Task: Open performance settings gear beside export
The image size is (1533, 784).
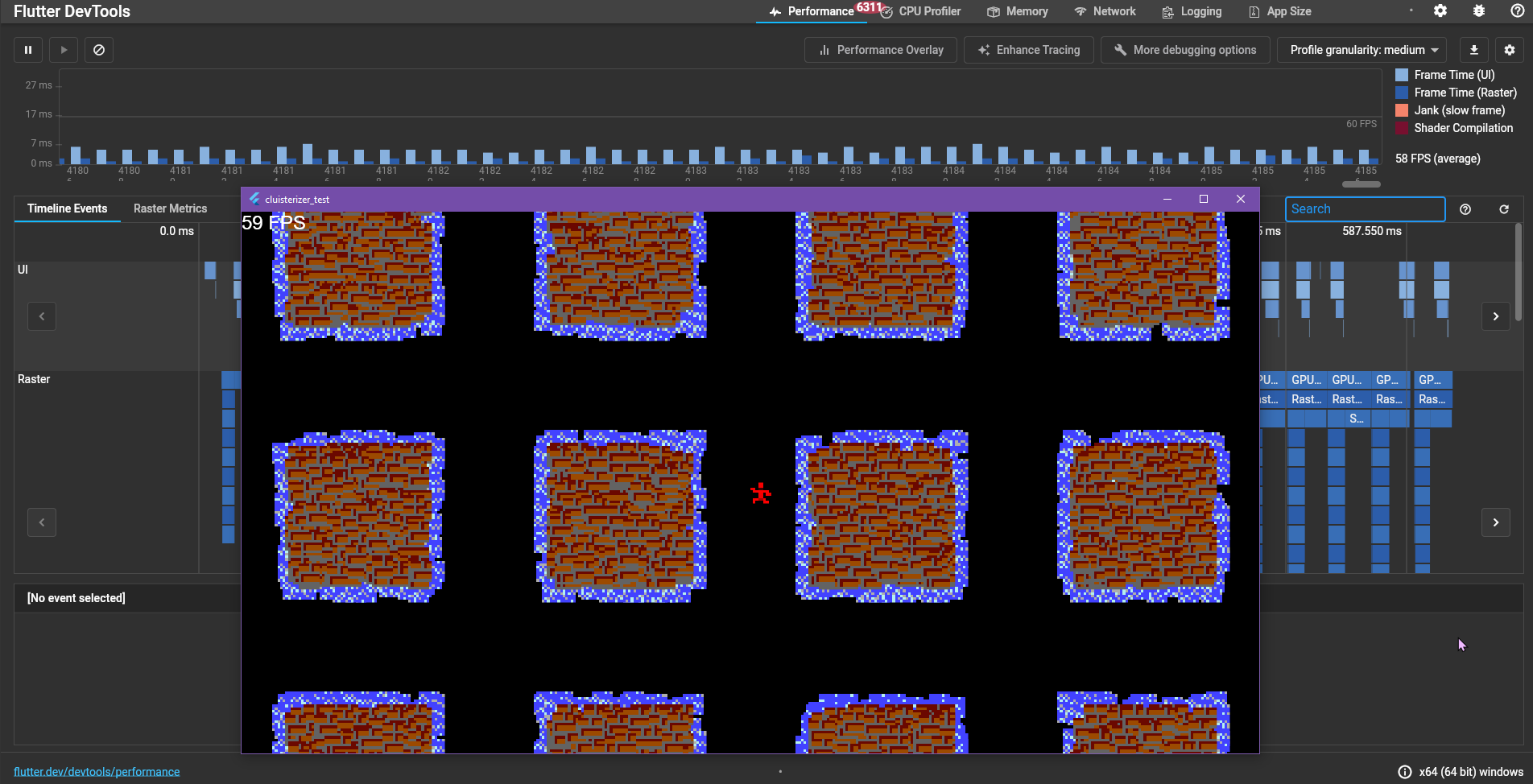Action: coord(1510,50)
